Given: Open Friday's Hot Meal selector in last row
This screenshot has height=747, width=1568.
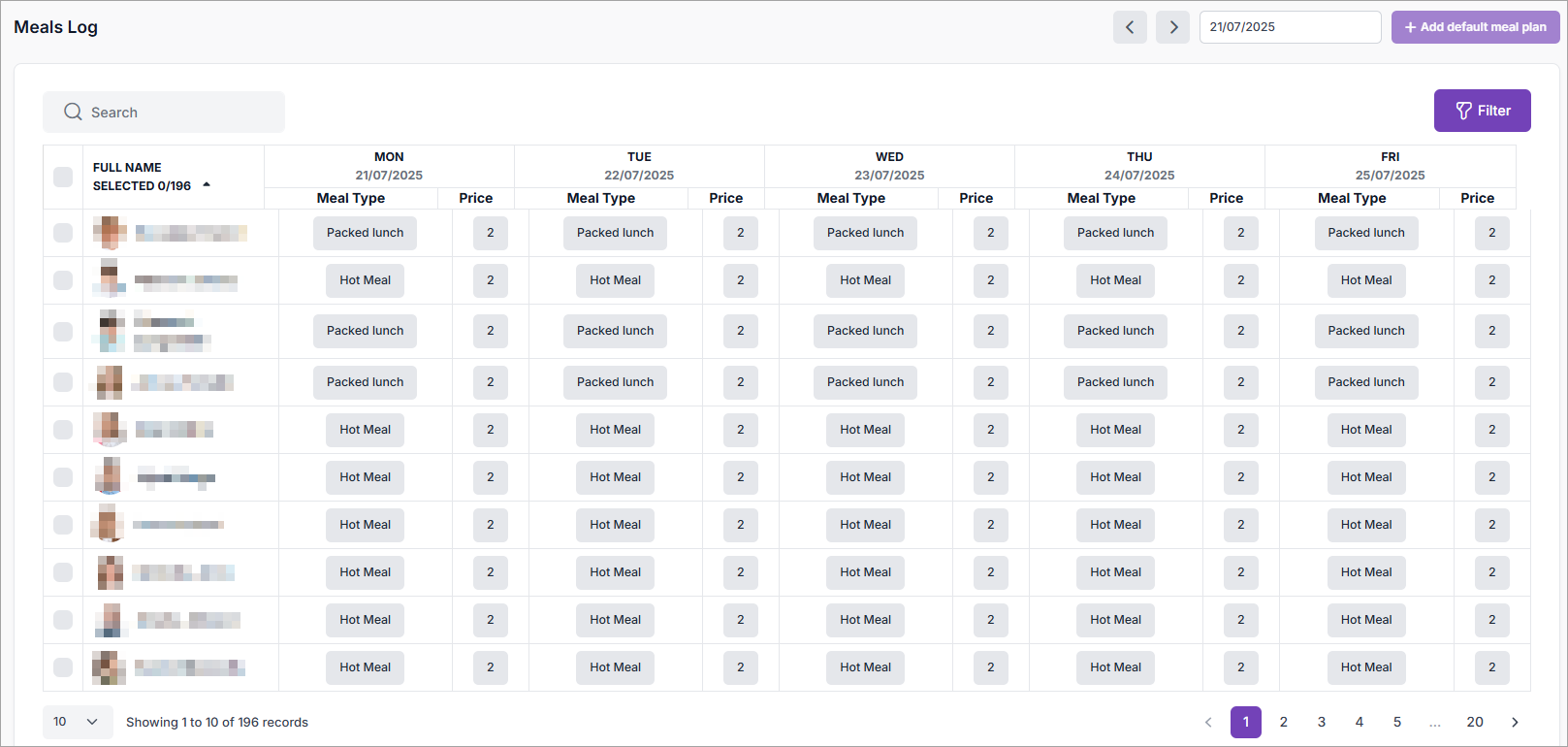Looking at the screenshot, I should tap(1365, 667).
